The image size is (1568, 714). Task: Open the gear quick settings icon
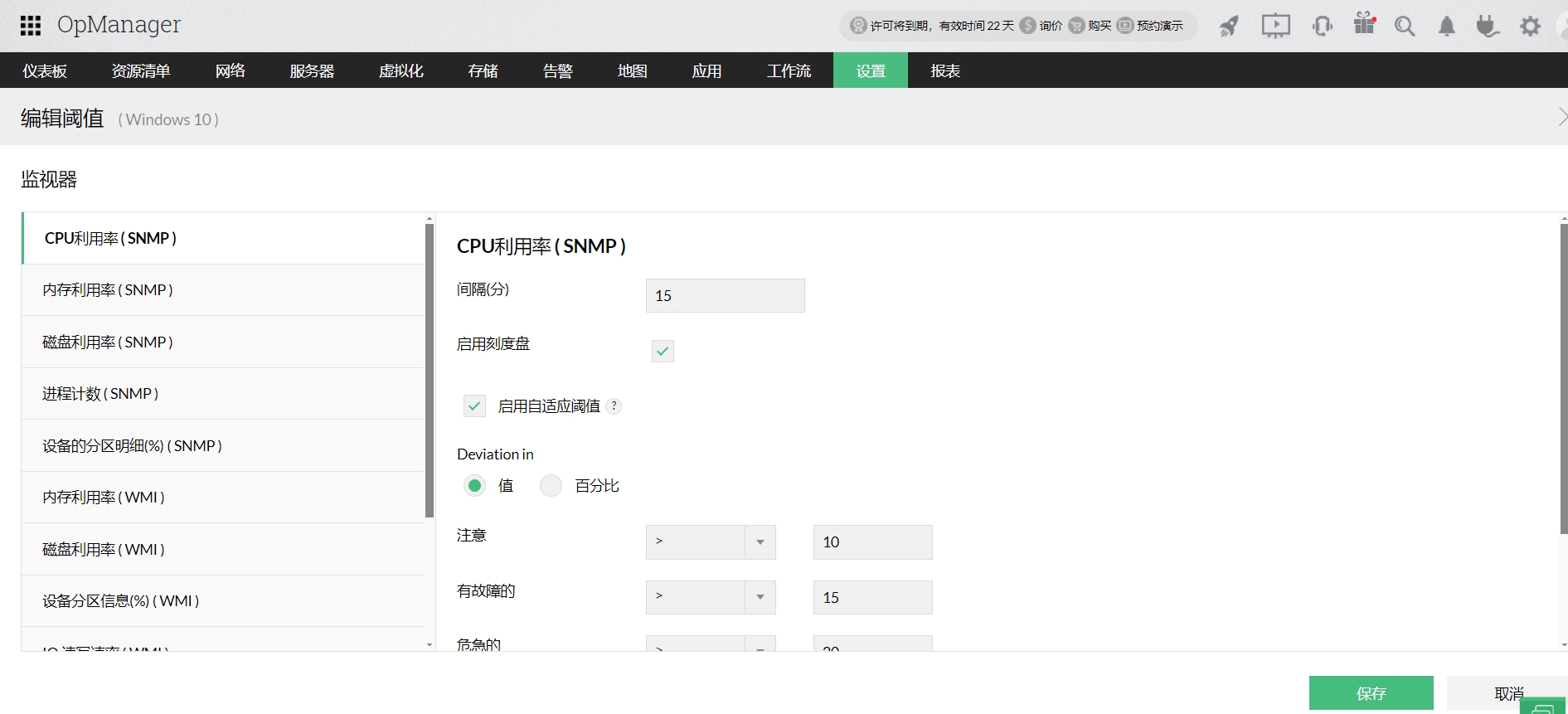tap(1530, 27)
